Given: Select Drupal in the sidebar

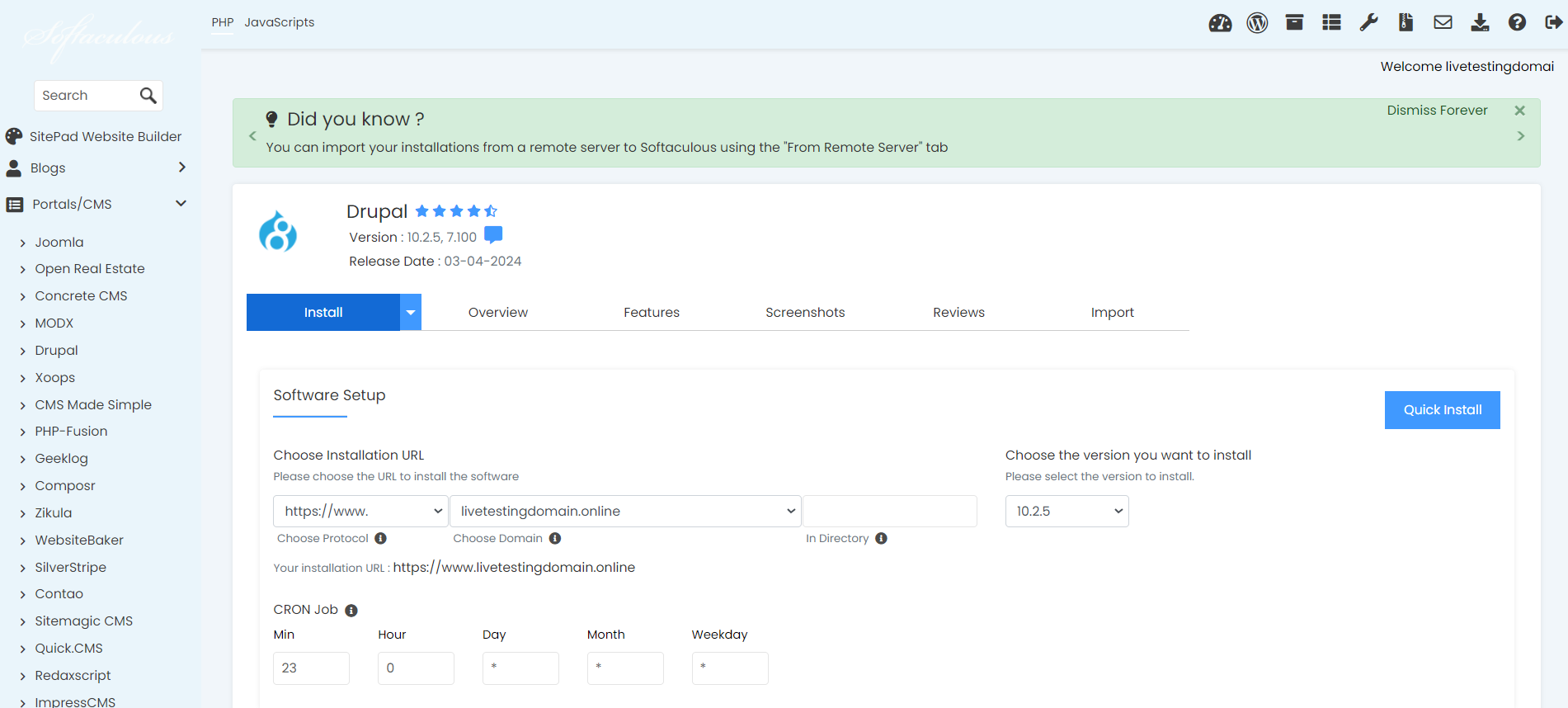Looking at the screenshot, I should point(57,351).
